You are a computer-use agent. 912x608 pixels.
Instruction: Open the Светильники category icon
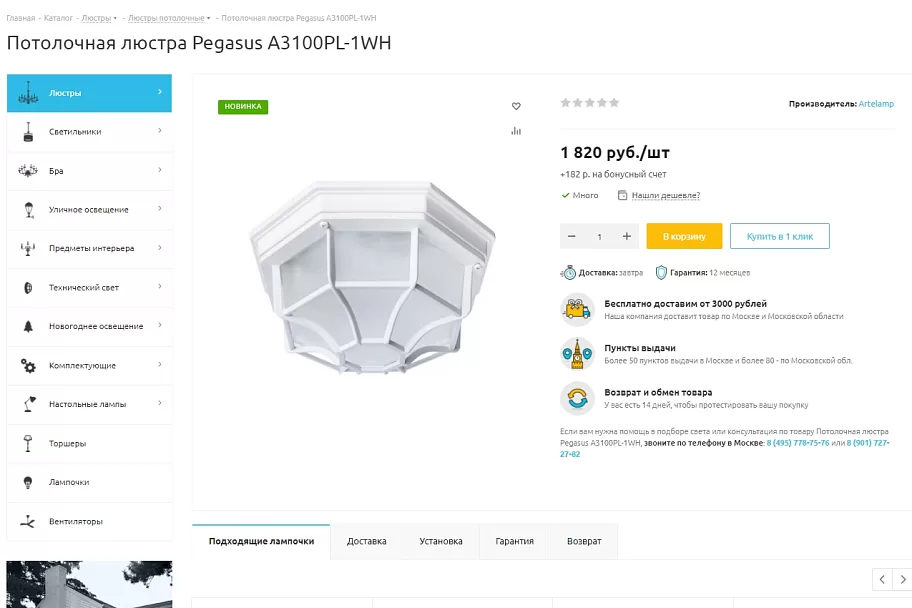click(x=28, y=132)
